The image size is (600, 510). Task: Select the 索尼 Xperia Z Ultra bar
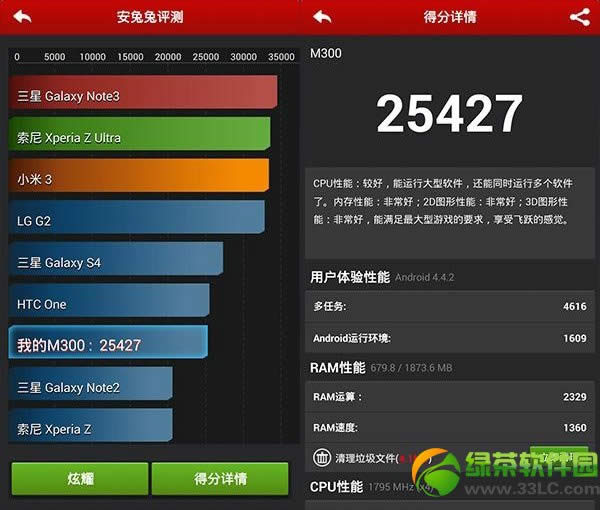coord(140,135)
